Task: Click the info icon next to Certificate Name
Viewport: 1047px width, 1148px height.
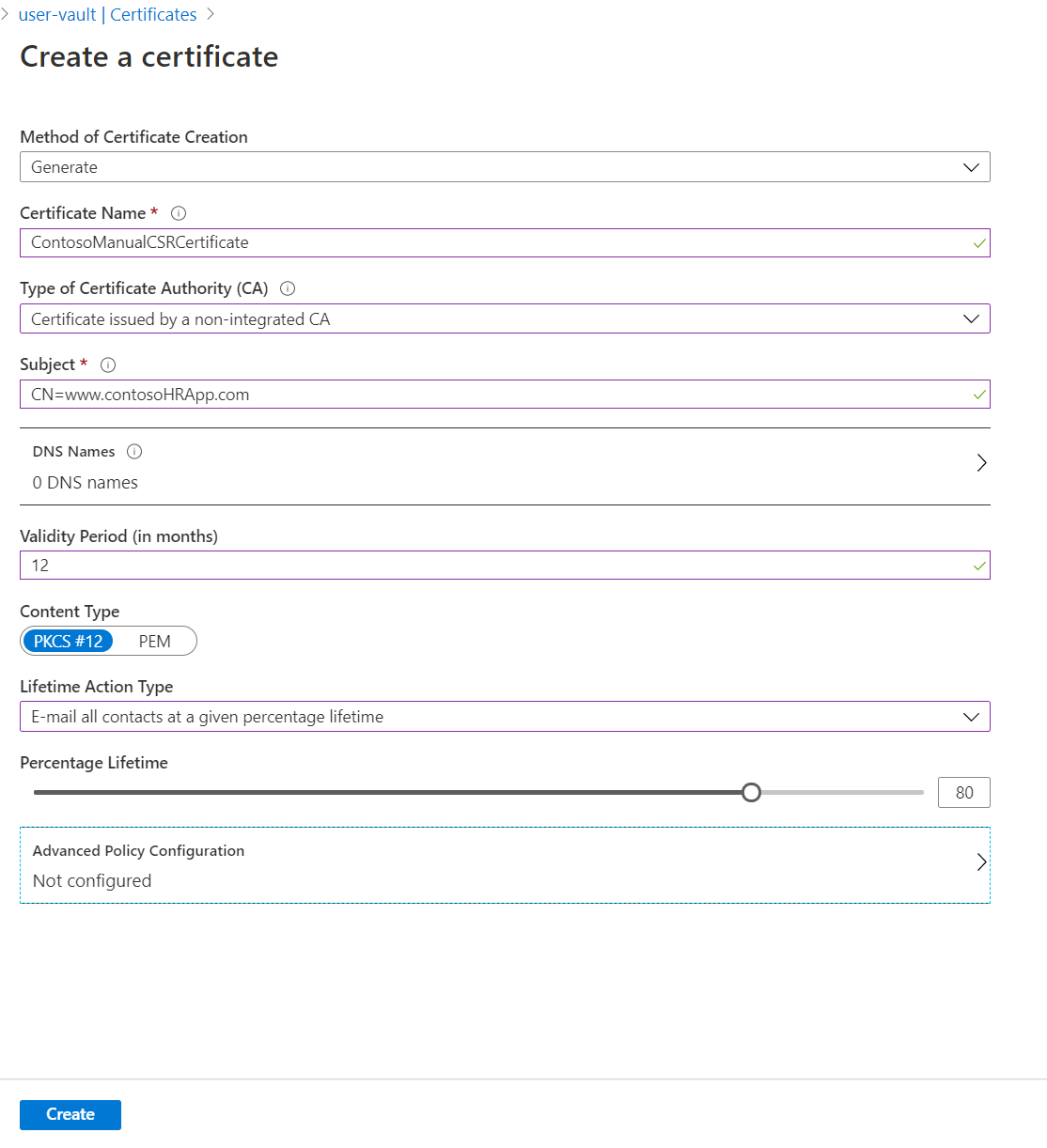Action: 179,213
